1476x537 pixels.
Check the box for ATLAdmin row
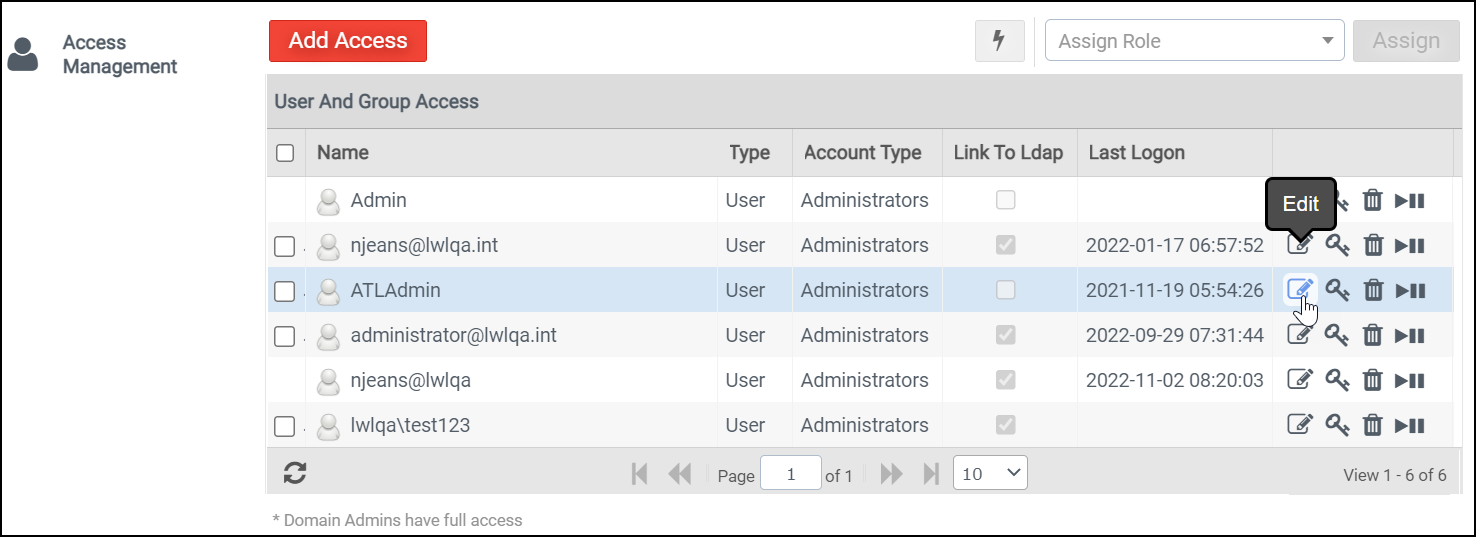coord(285,291)
